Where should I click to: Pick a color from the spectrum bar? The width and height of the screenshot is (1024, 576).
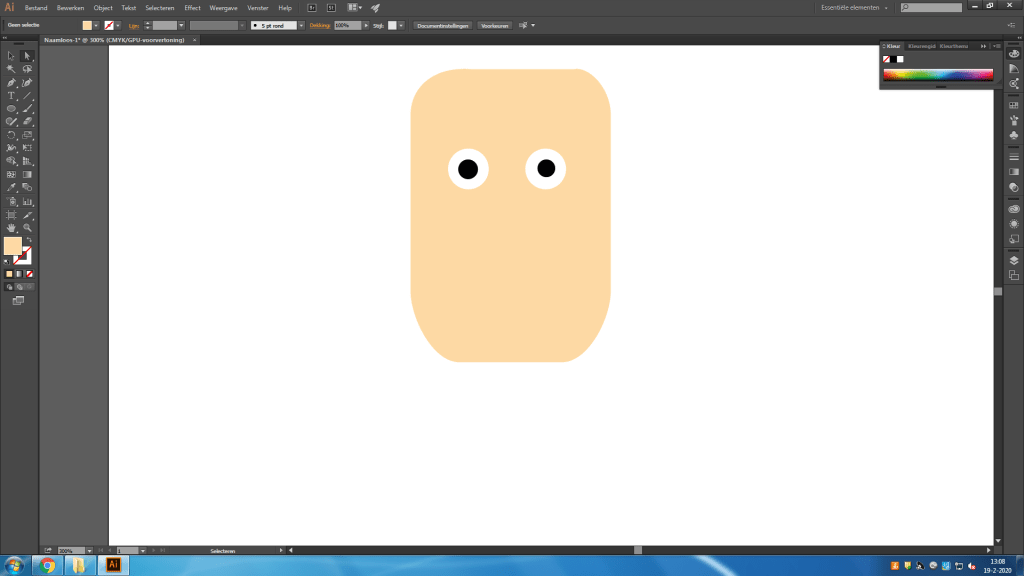coord(937,75)
